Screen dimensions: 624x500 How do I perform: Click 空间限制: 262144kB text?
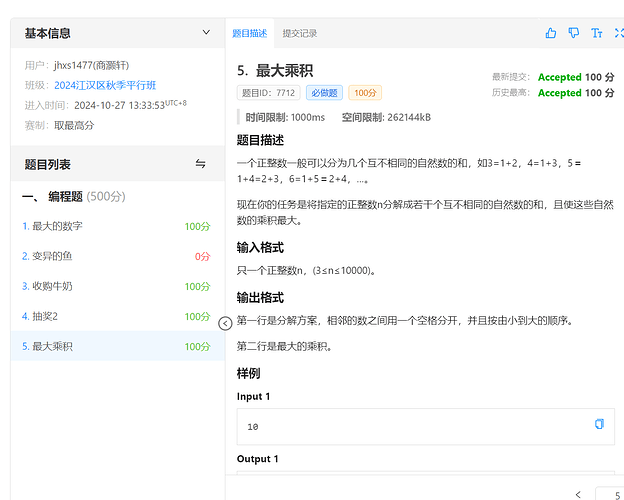point(386,117)
